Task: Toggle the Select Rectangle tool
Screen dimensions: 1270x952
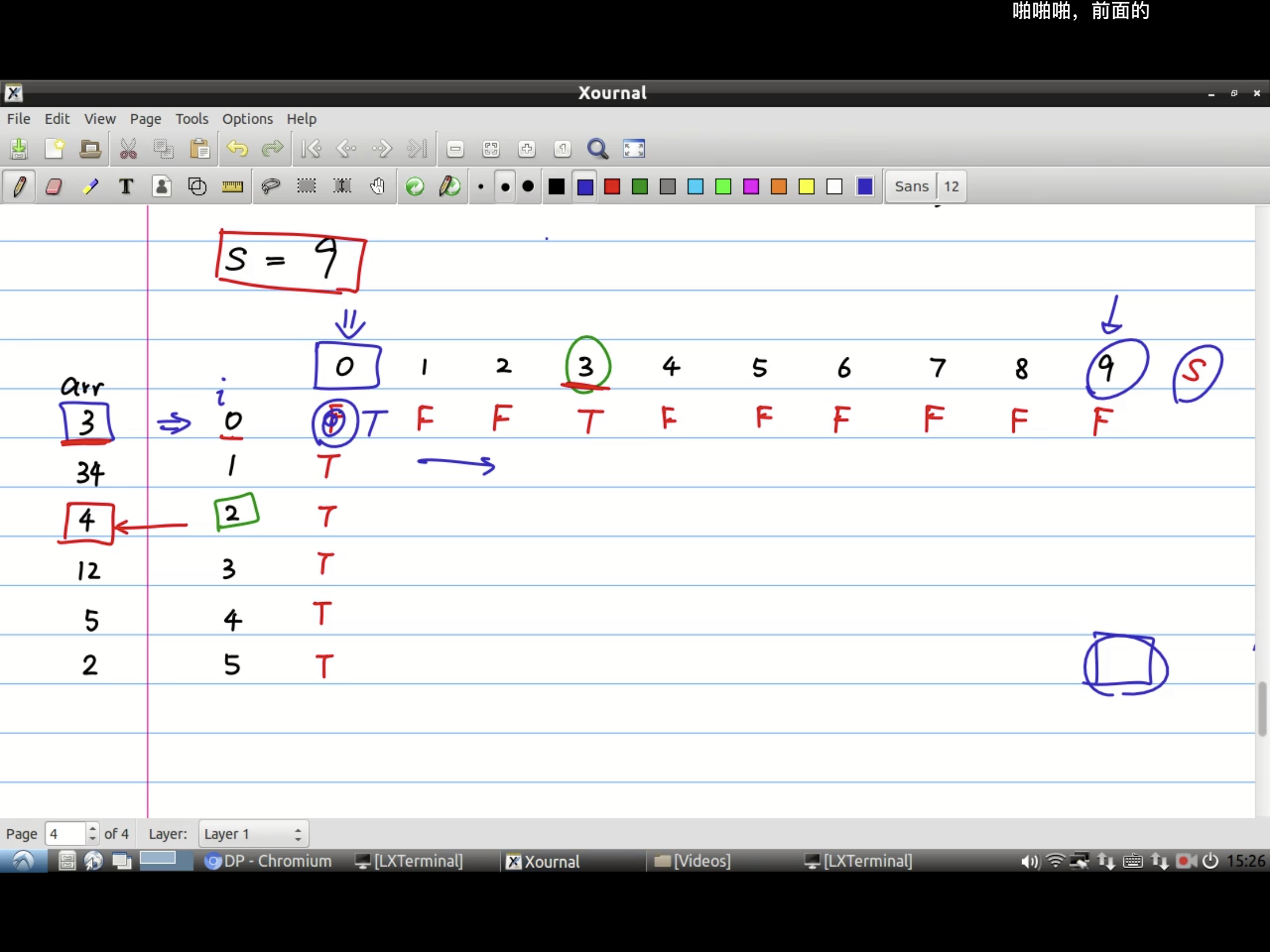Action: point(306,187)
